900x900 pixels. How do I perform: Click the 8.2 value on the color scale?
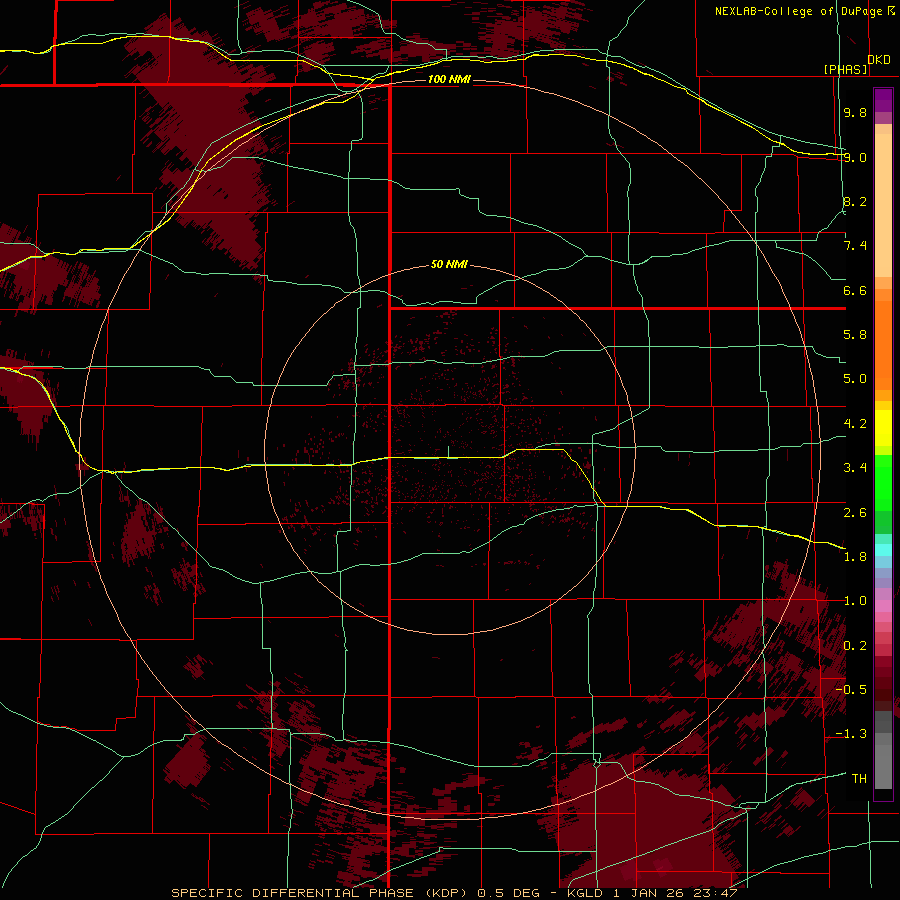point(855,201)
